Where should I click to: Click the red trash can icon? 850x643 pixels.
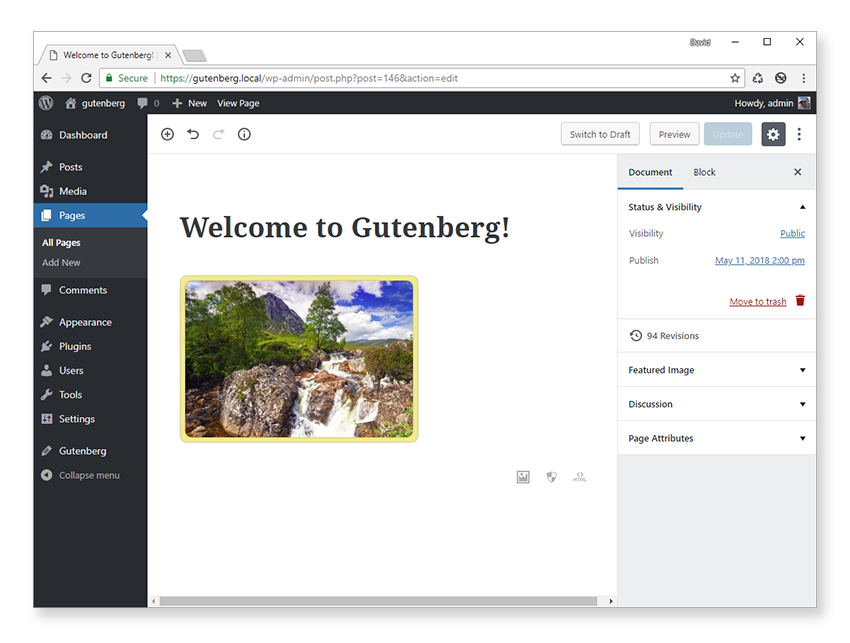(800, 300)
